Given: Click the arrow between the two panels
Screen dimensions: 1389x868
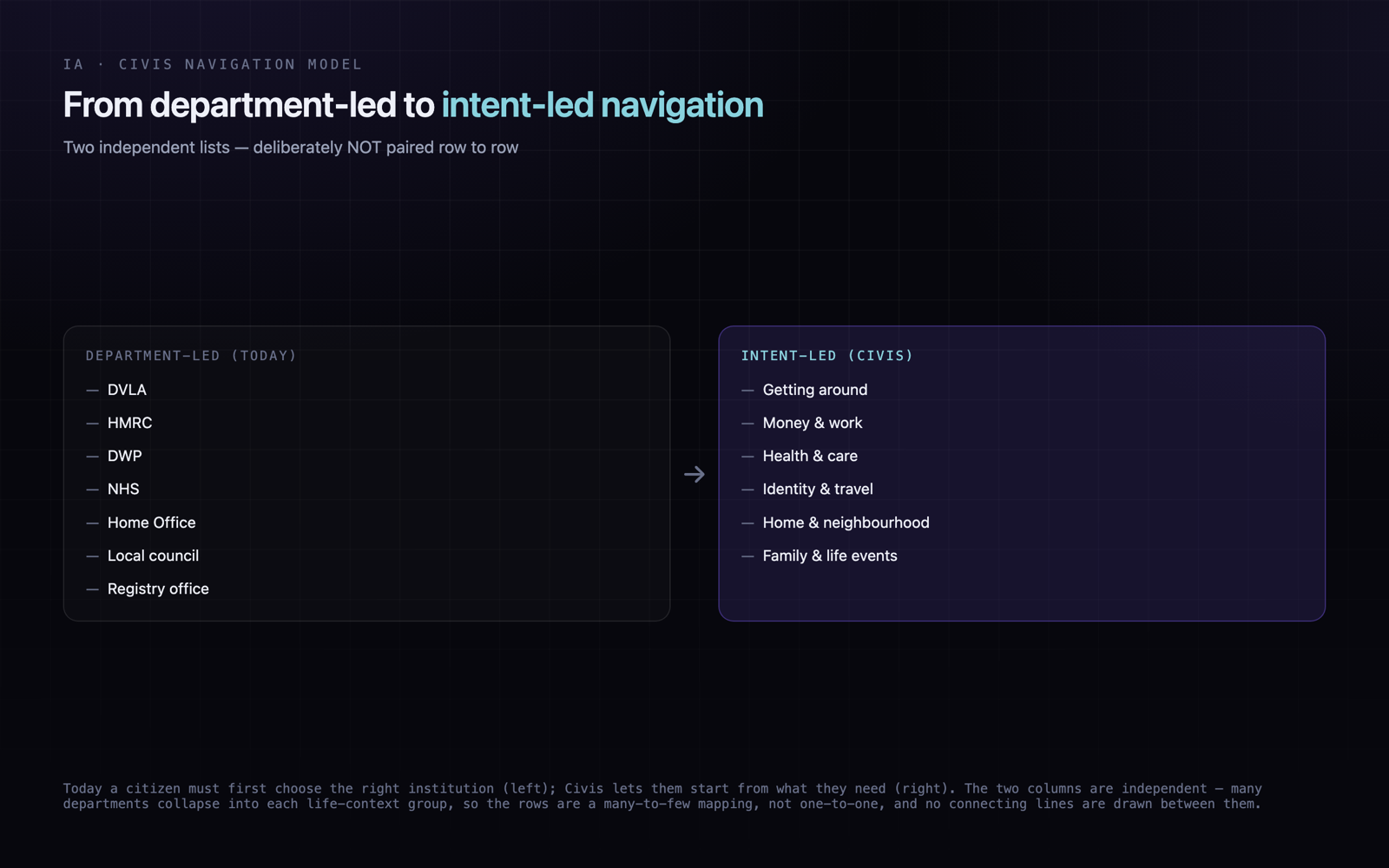Looking at the screenshot, I should 694,474.
